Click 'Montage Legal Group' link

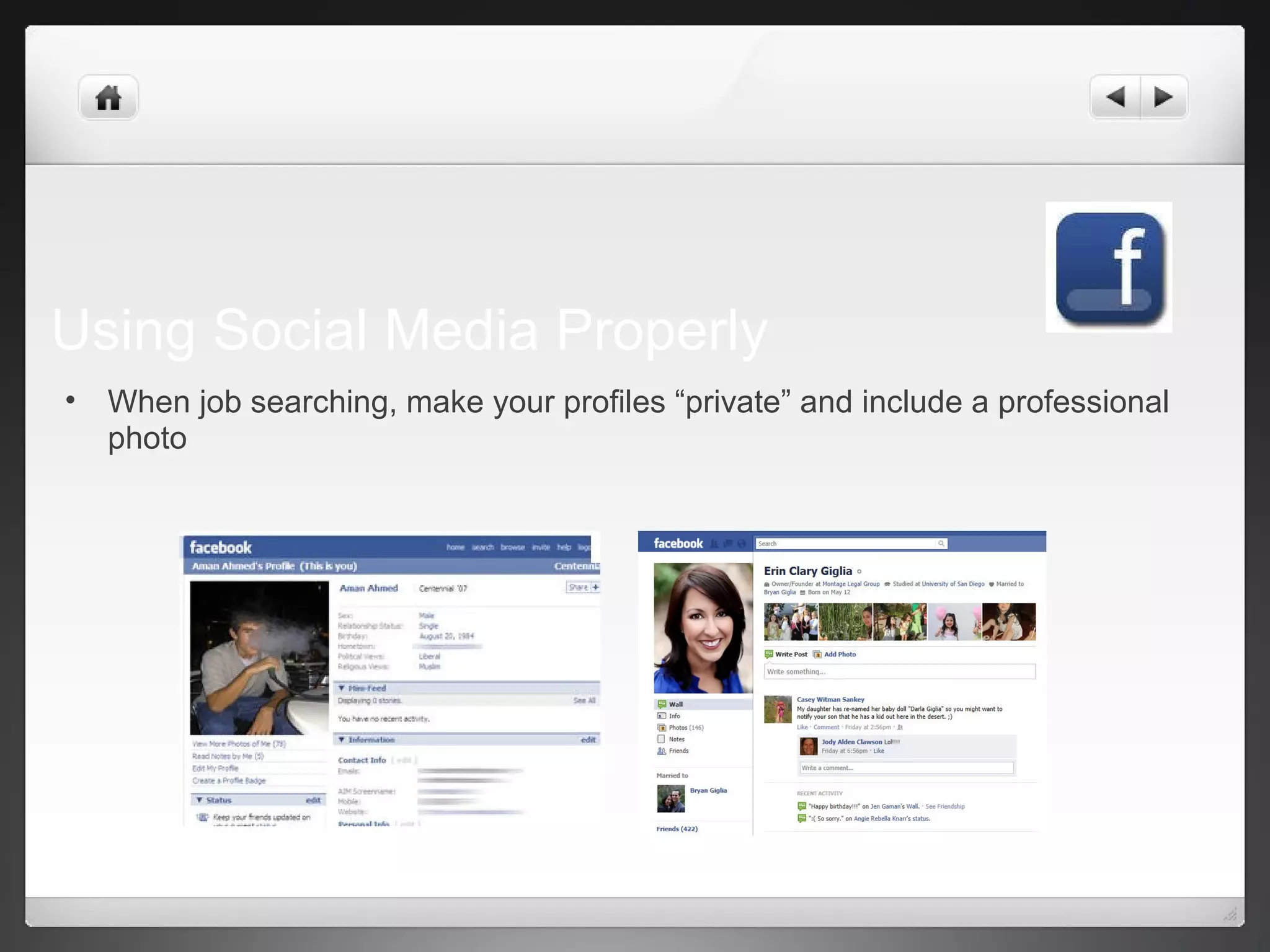[x=850, y=584]
